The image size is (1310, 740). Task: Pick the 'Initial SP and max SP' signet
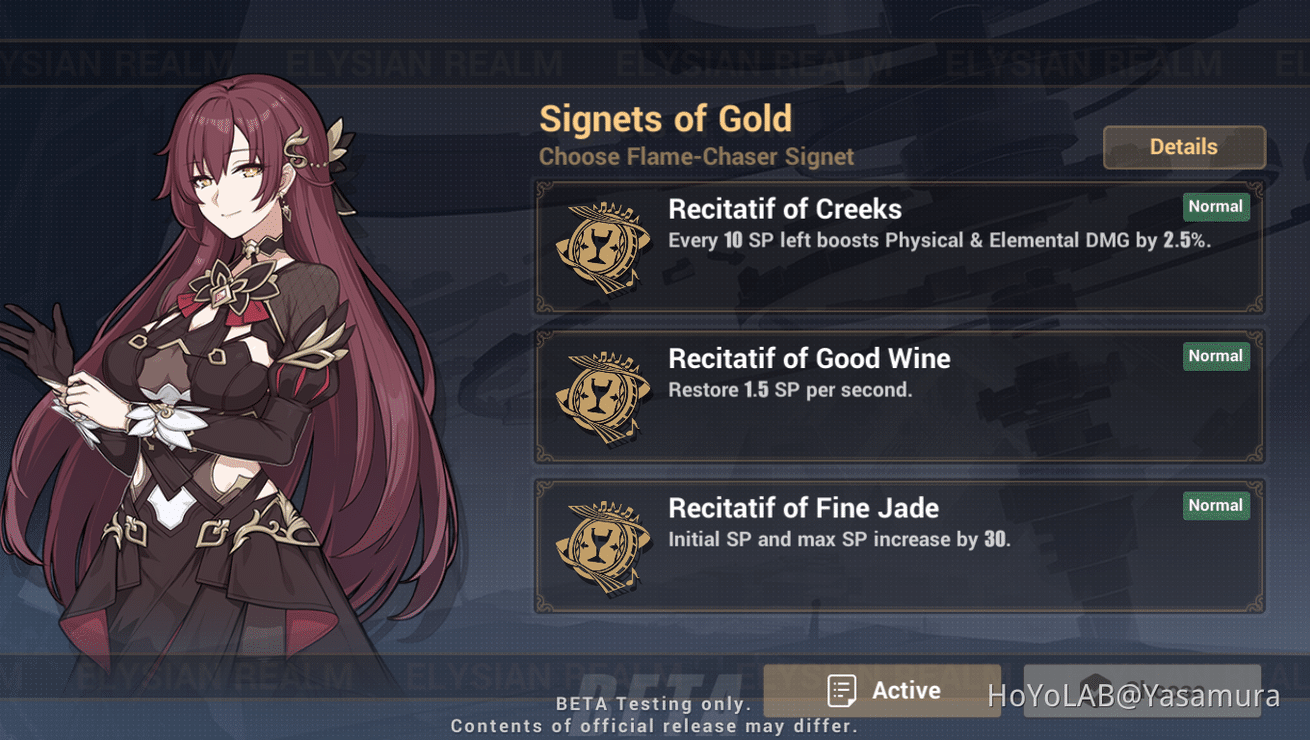coord(839,540)
